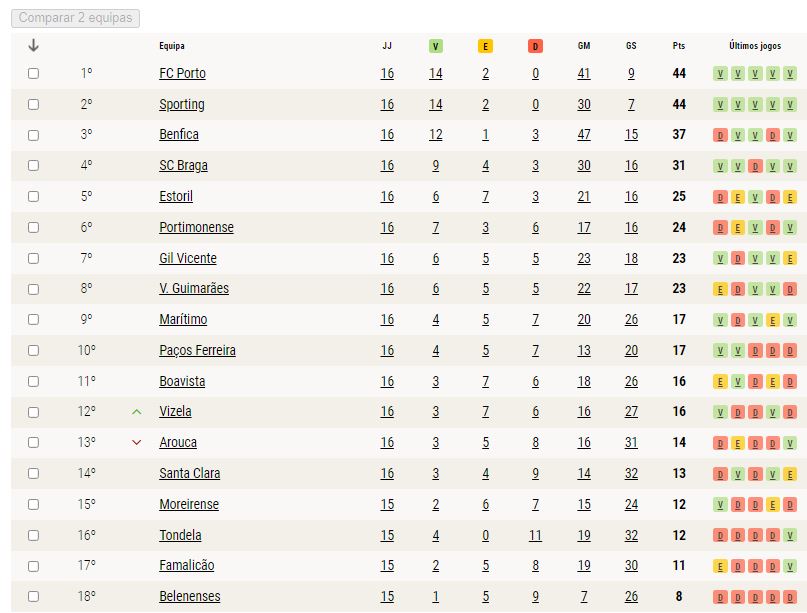Tick the Benfica checkbox
This screenshot has height=613, width=807.
tap(33, 135)
